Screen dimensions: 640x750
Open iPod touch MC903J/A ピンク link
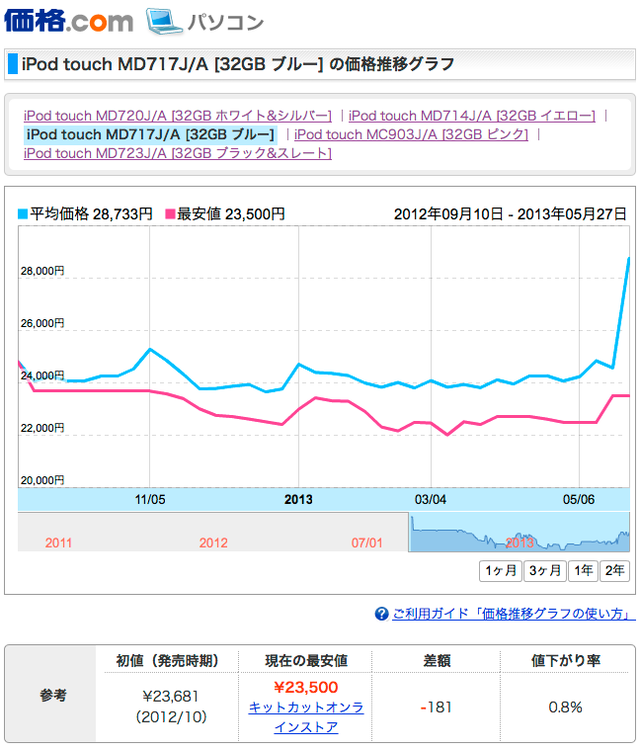coord(411,134)
